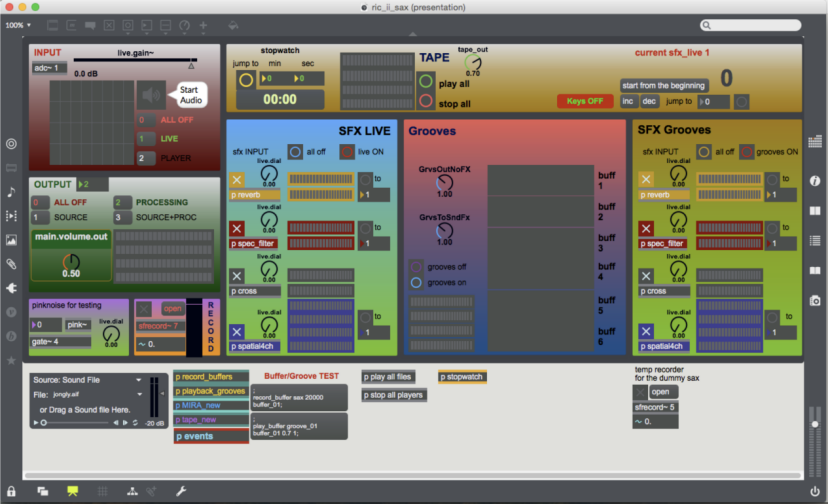Click the paperclip icon in left sidebar
829x504 pixels.
pos(11,264)
